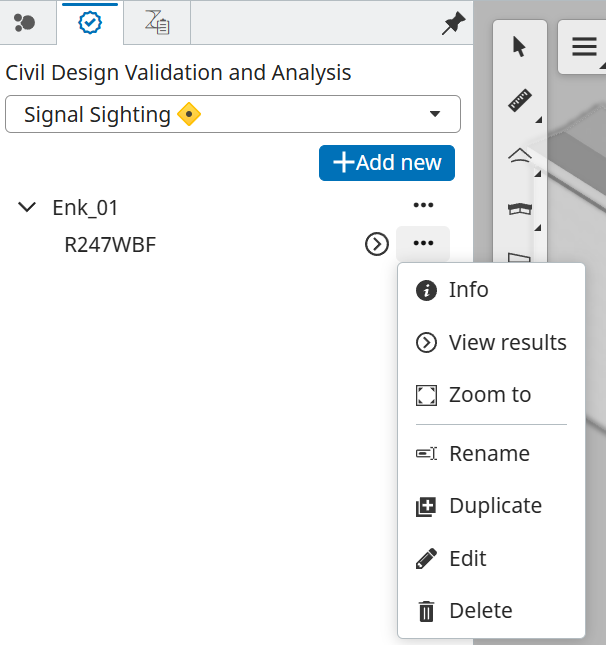
Task: Click view results arrow beside R247WBF
Action: tap(376, 244)
